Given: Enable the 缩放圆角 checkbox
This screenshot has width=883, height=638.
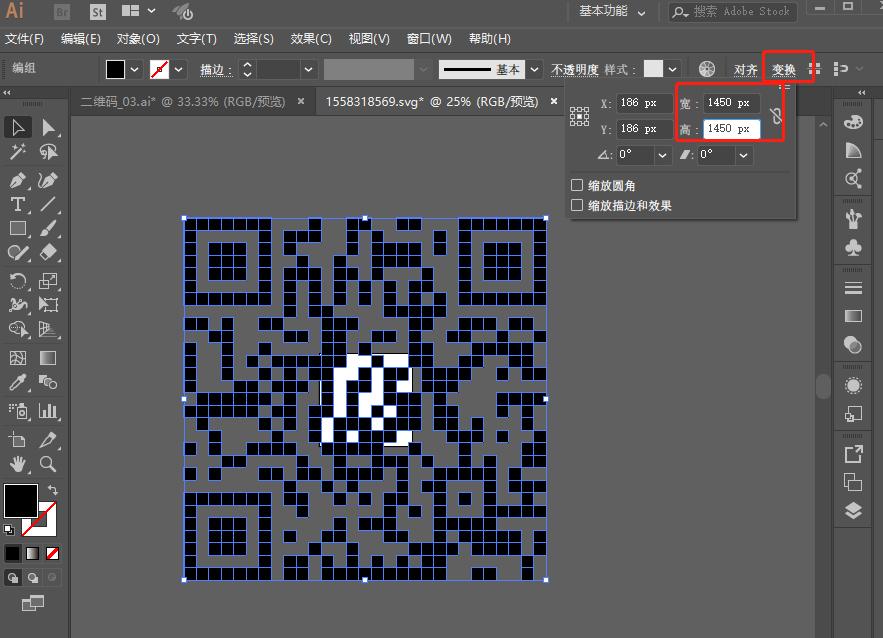Looking at the screenshot, I should click(577, 185).
